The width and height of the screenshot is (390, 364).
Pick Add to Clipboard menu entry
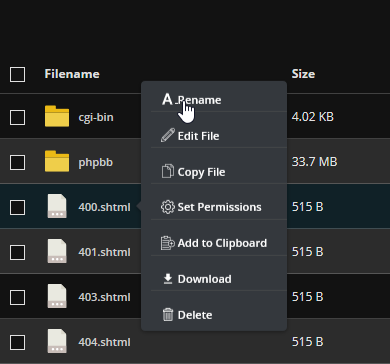(214, 243)
